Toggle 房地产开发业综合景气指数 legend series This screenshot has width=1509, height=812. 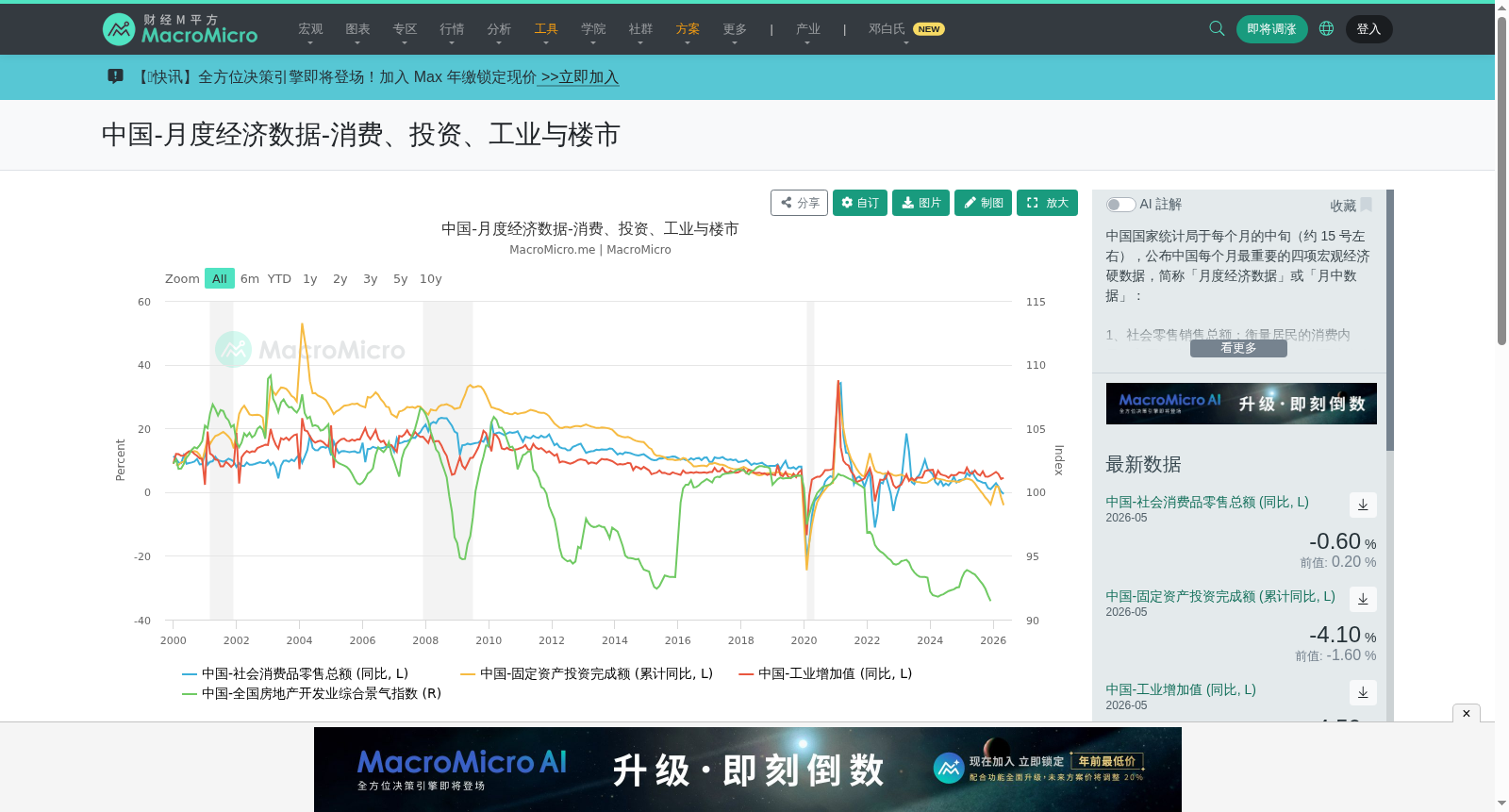[x=311, y=693]
